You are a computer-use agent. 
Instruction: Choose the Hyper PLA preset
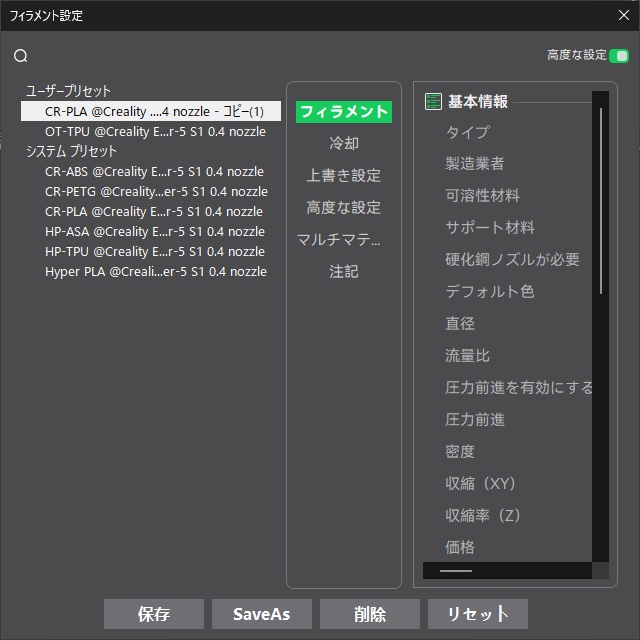[155, 271]
